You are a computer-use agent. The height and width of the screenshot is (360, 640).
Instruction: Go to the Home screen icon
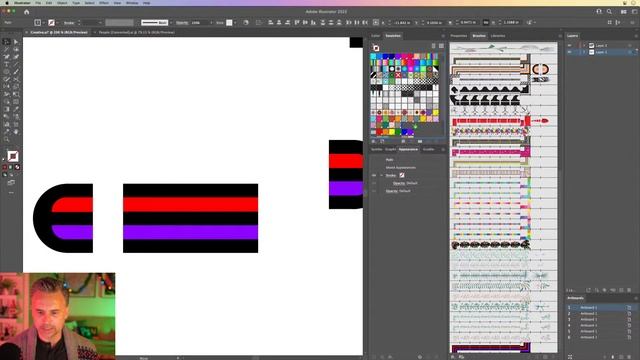point(27,12)
